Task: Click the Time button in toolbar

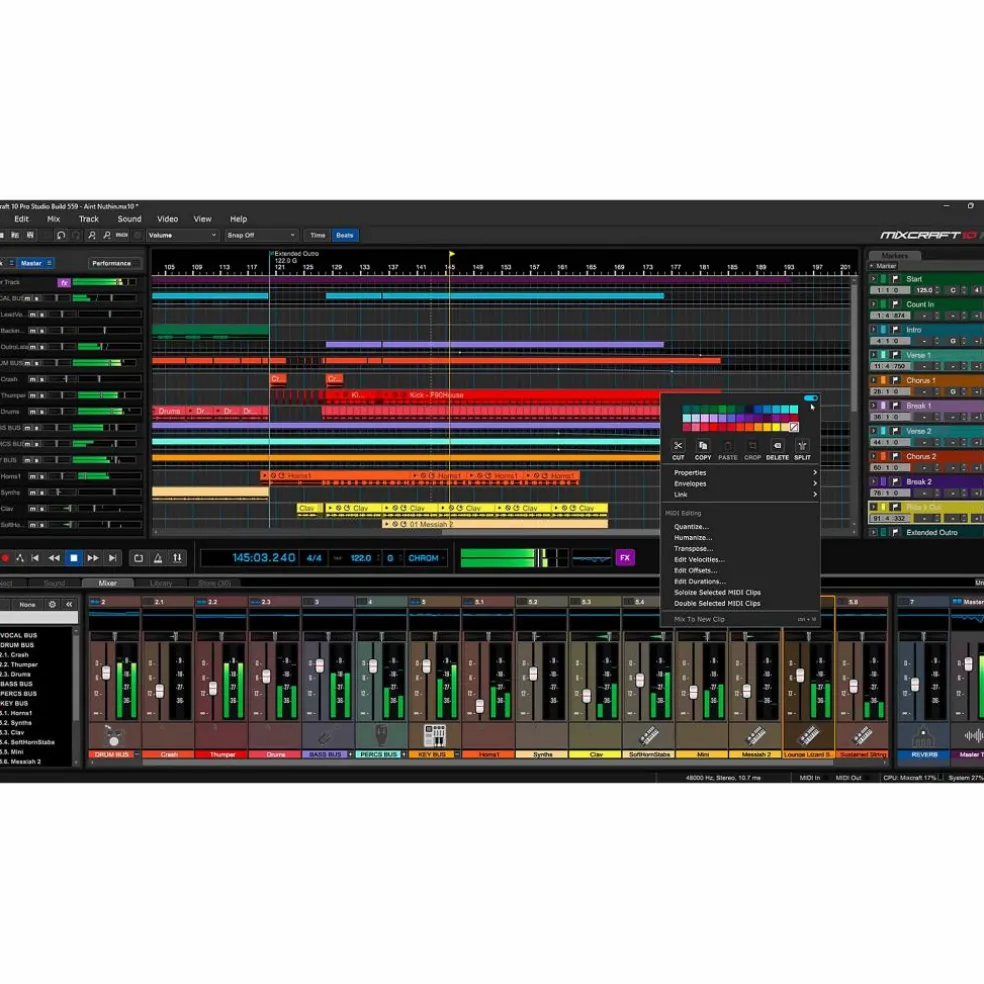Action: point(318,235)
